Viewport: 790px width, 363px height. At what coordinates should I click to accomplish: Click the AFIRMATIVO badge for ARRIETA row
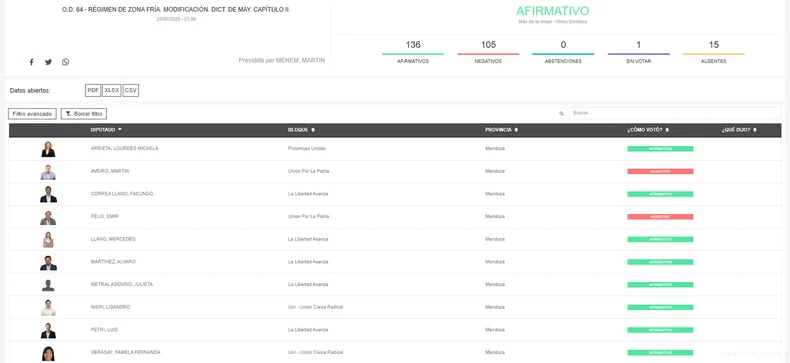[660, 149]
